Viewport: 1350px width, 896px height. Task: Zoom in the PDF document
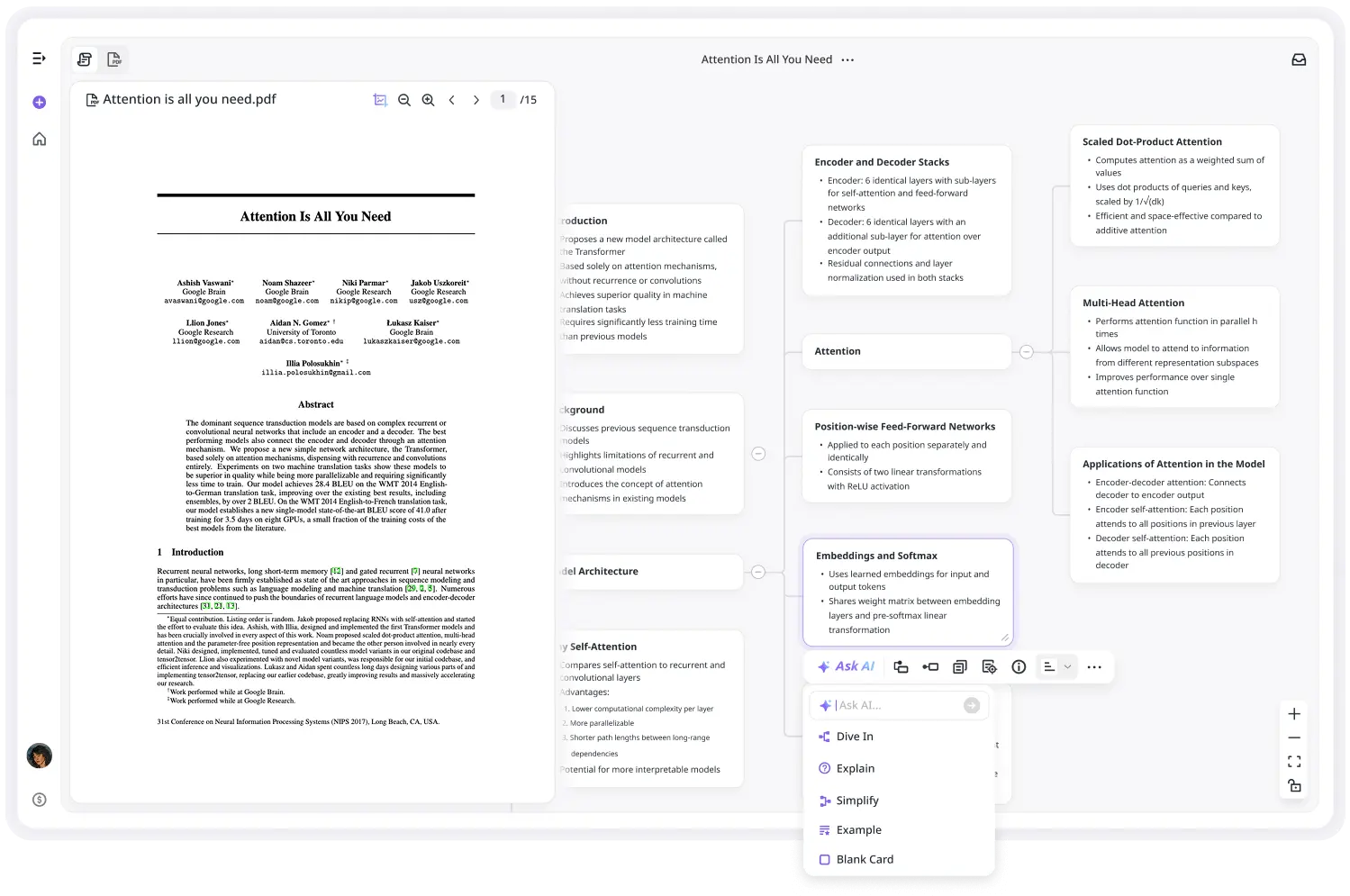tap(429, 100)
